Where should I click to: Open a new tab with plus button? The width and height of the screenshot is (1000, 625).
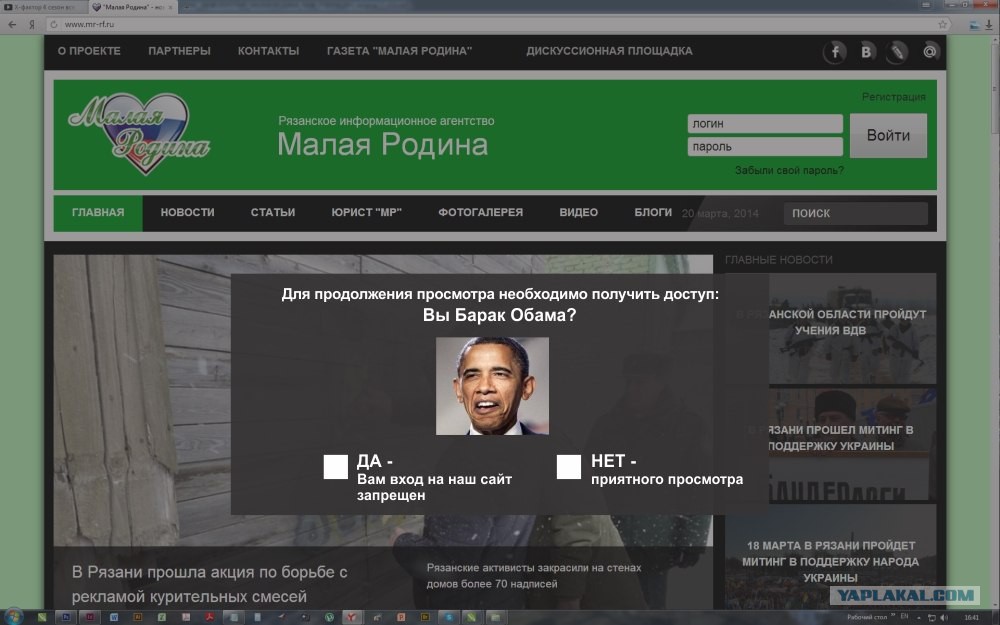(x=186, y=7)
